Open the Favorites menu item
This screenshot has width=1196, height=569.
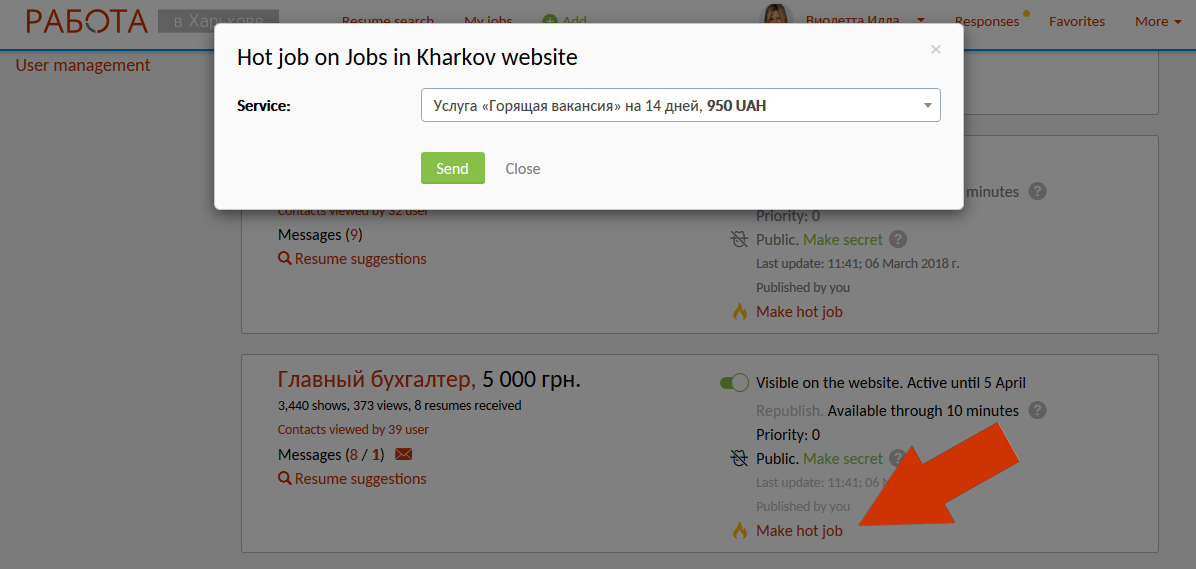(x=1077, y=21)
